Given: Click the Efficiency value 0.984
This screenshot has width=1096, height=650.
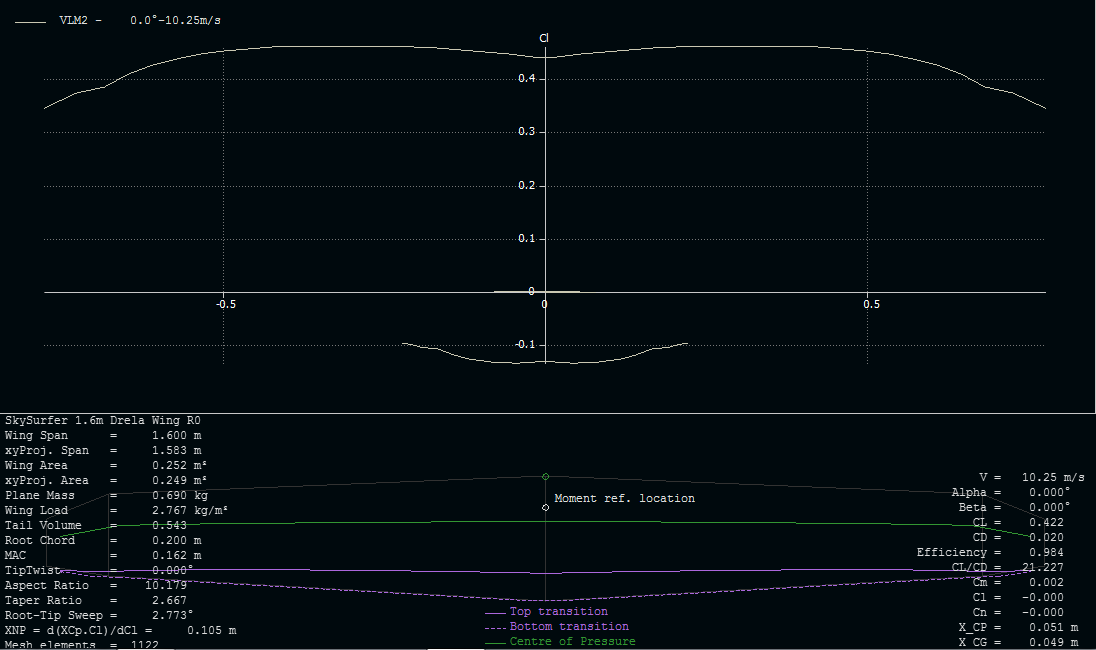Looking at the screenshot, I should tap(1046, 553).
